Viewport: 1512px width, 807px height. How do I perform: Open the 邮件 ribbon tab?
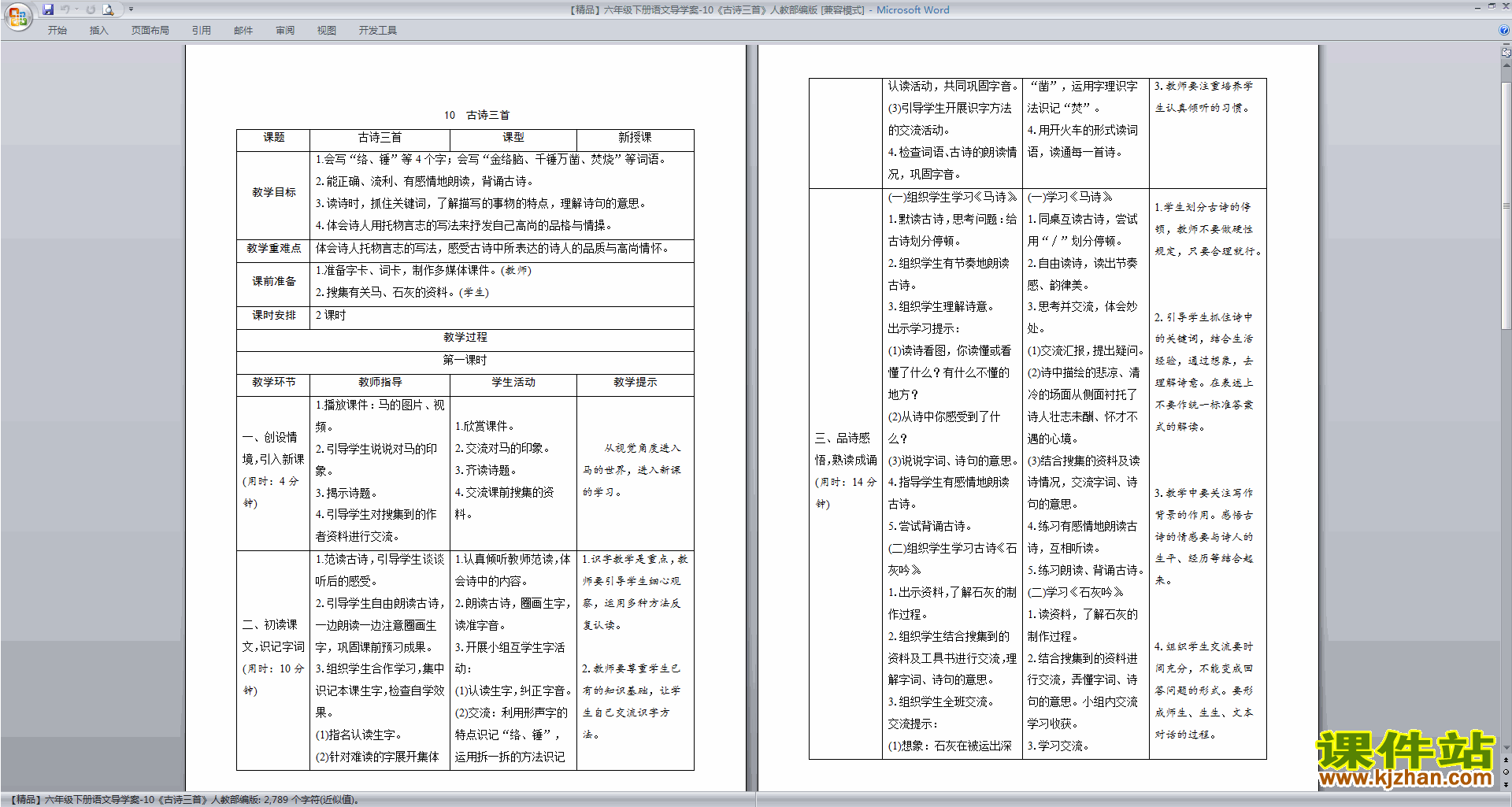pos(243,31)
